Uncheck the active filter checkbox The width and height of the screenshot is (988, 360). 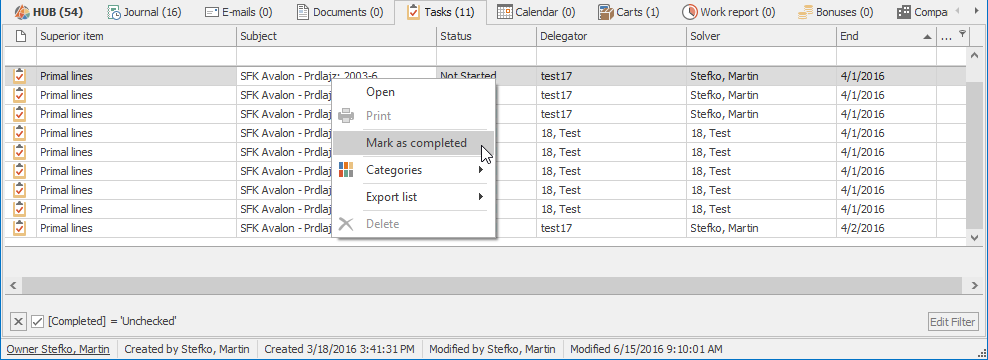pos(37,322)
